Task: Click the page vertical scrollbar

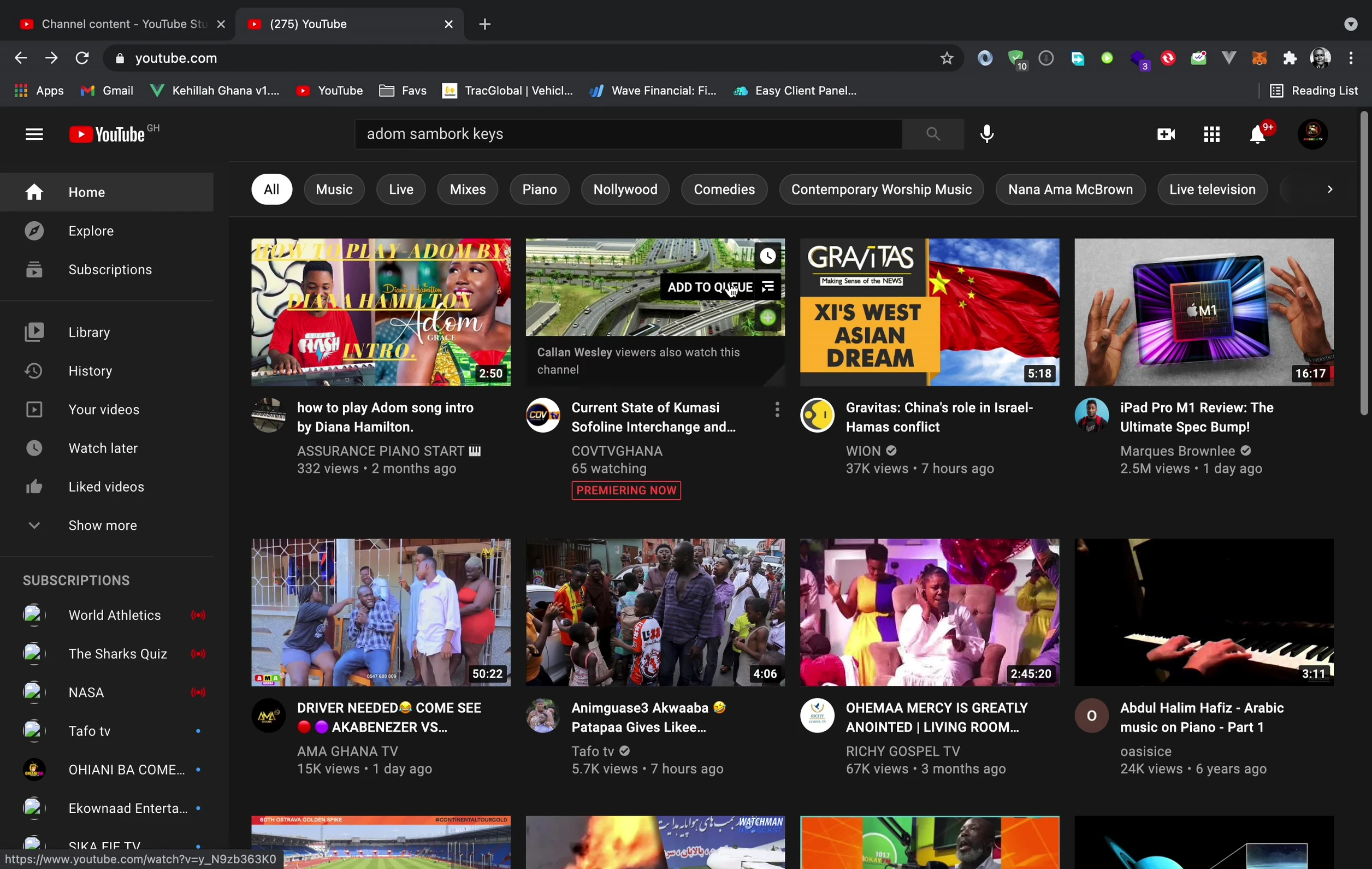Action: (x=1364, y=263)
